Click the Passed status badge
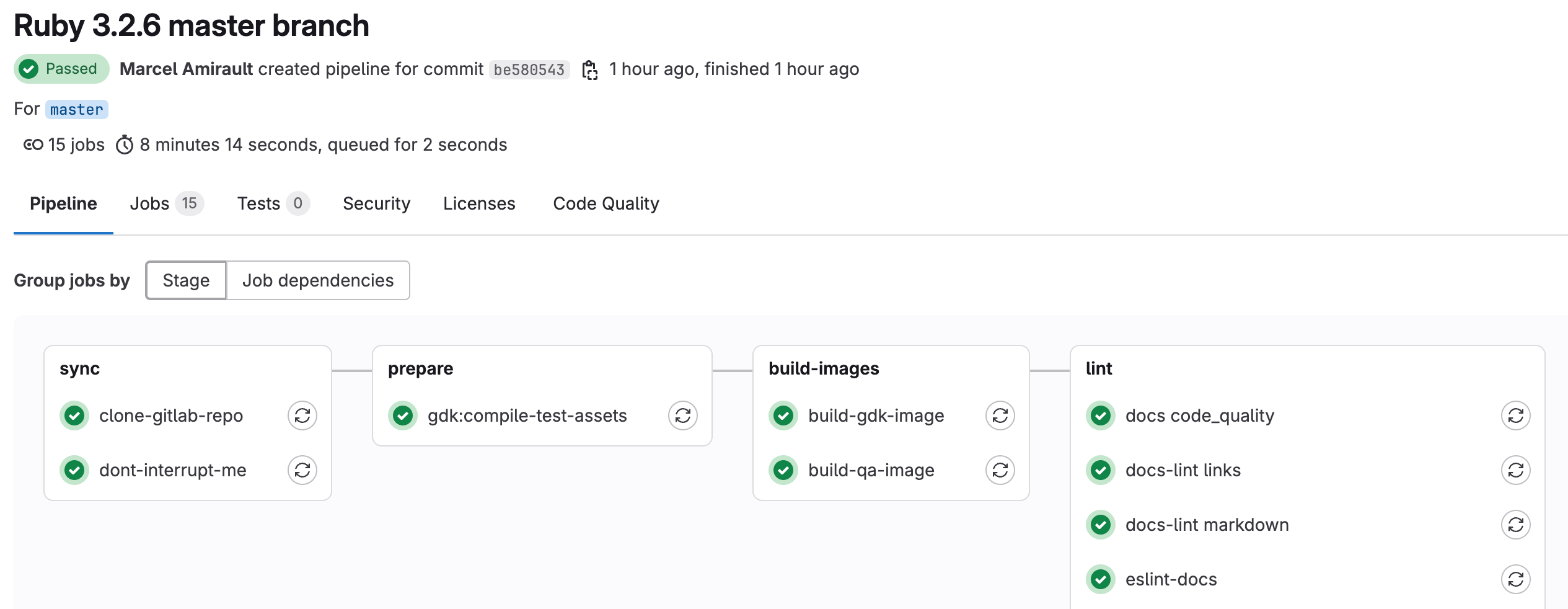The height and width of the screenshot is (609, 1568). (x=60, y=69)
